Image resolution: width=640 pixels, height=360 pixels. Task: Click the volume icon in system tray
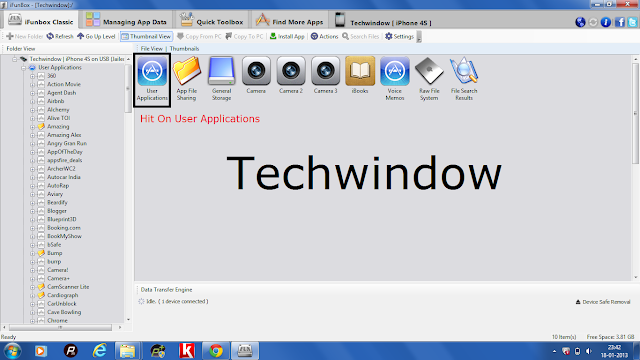589,351
